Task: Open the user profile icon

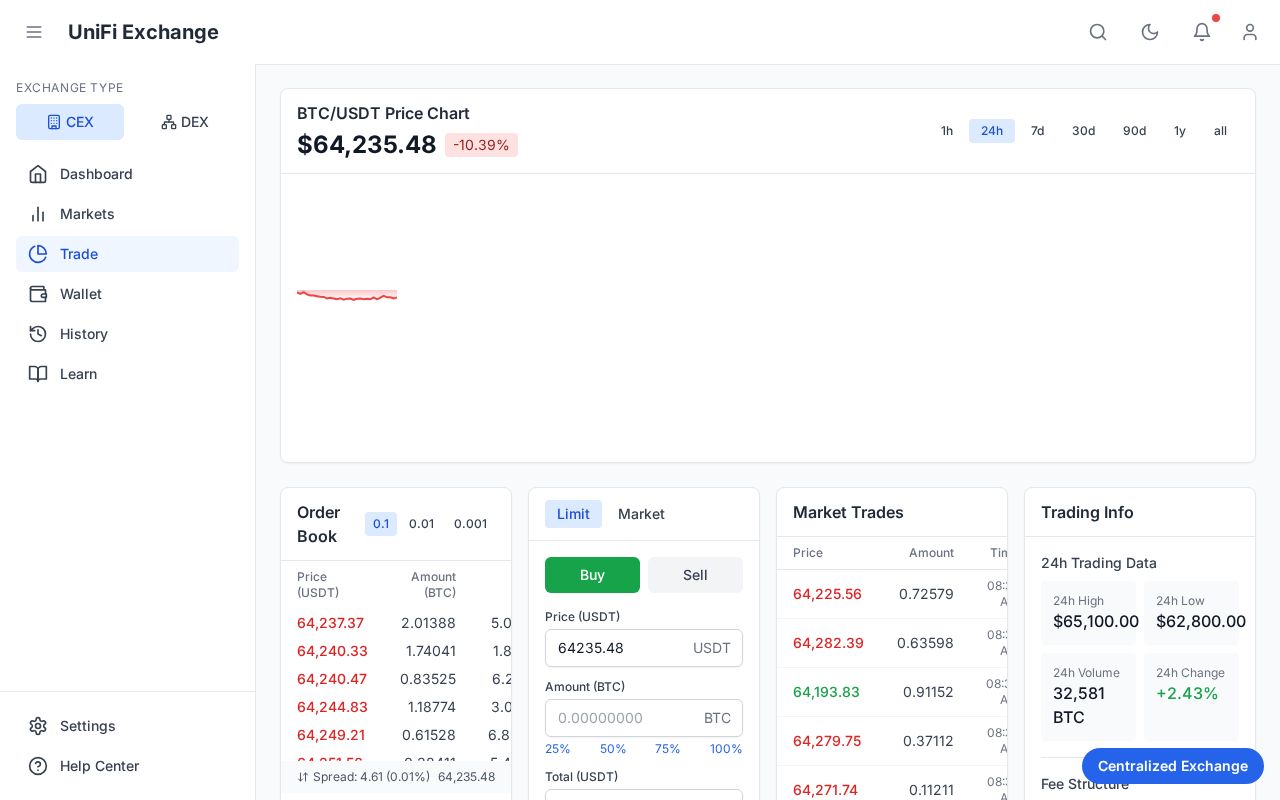Action: (x=1250, y=32)
